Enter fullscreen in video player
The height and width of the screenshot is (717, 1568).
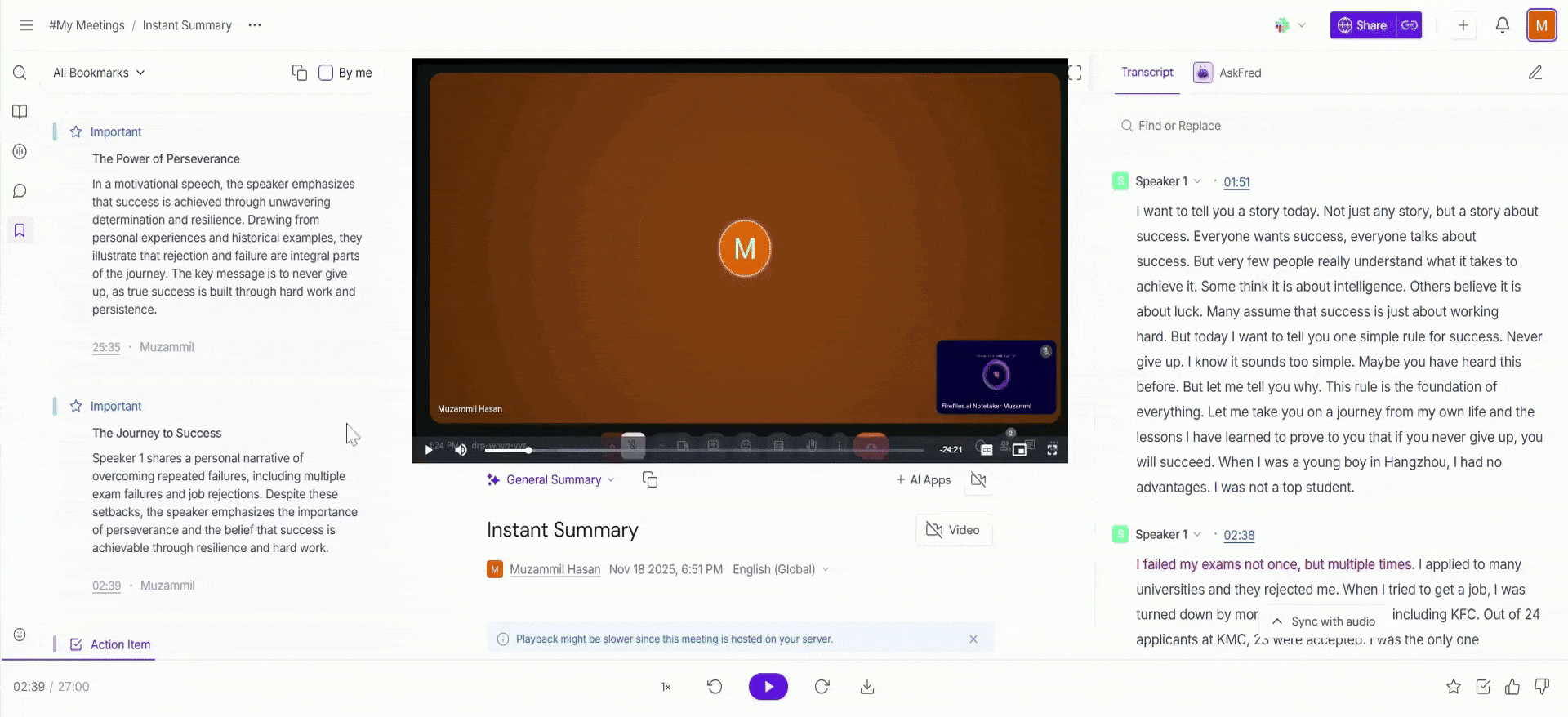(1053, 449)
